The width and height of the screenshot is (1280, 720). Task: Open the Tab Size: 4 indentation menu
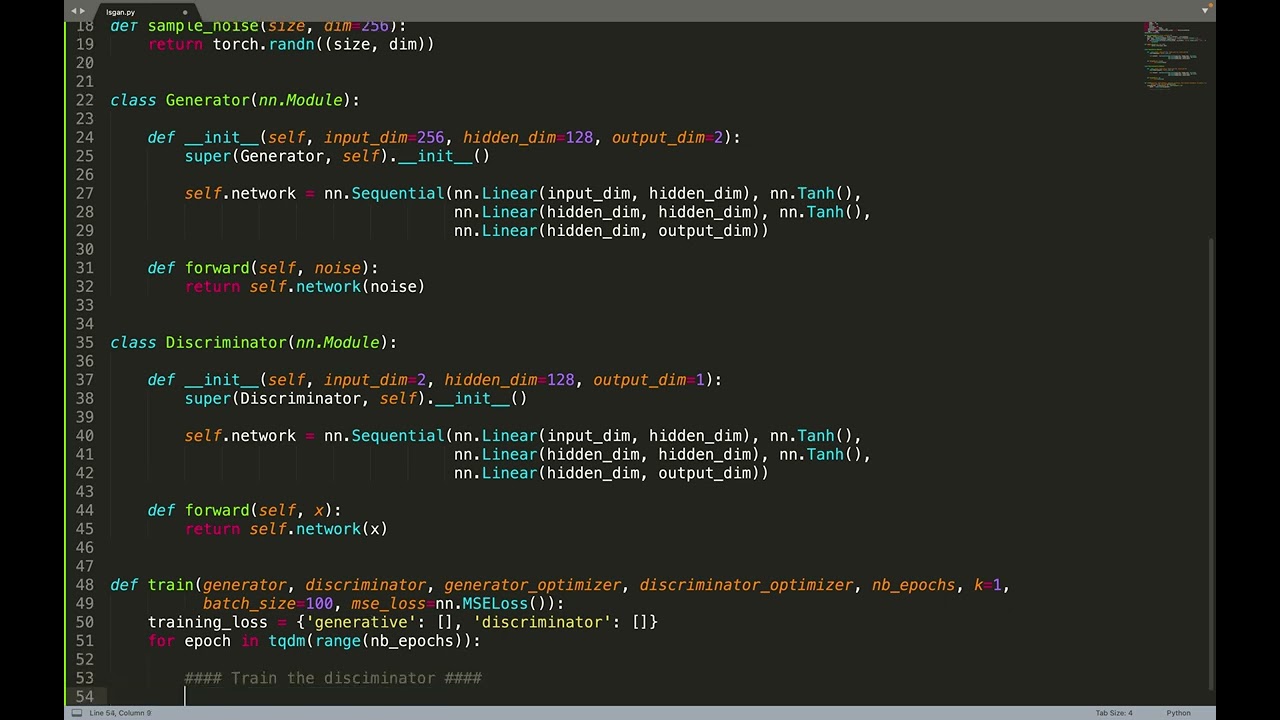point(1114,713)
